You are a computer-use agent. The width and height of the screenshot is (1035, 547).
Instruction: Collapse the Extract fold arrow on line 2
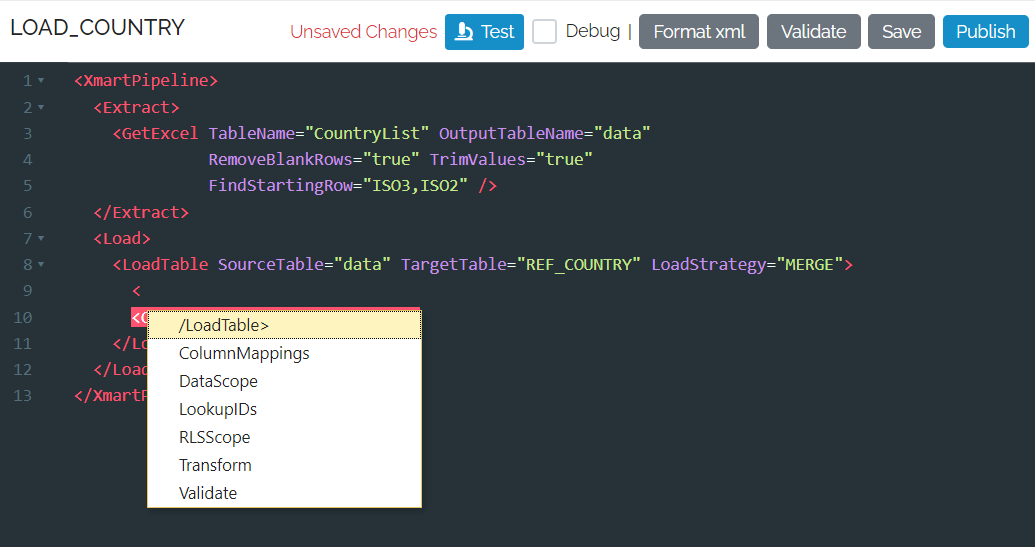tap(41, 107)
